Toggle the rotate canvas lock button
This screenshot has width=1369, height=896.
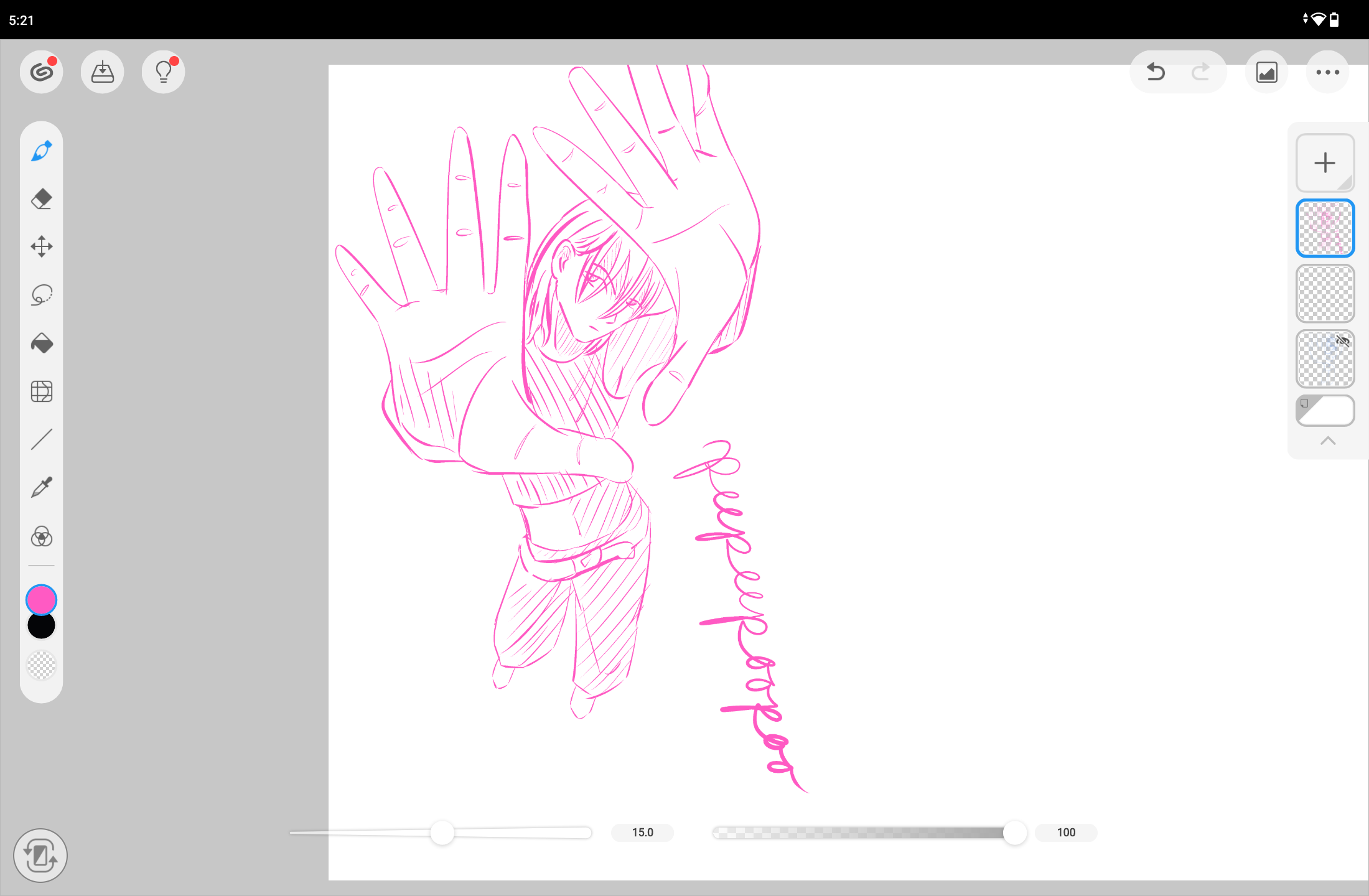[40, 856]
